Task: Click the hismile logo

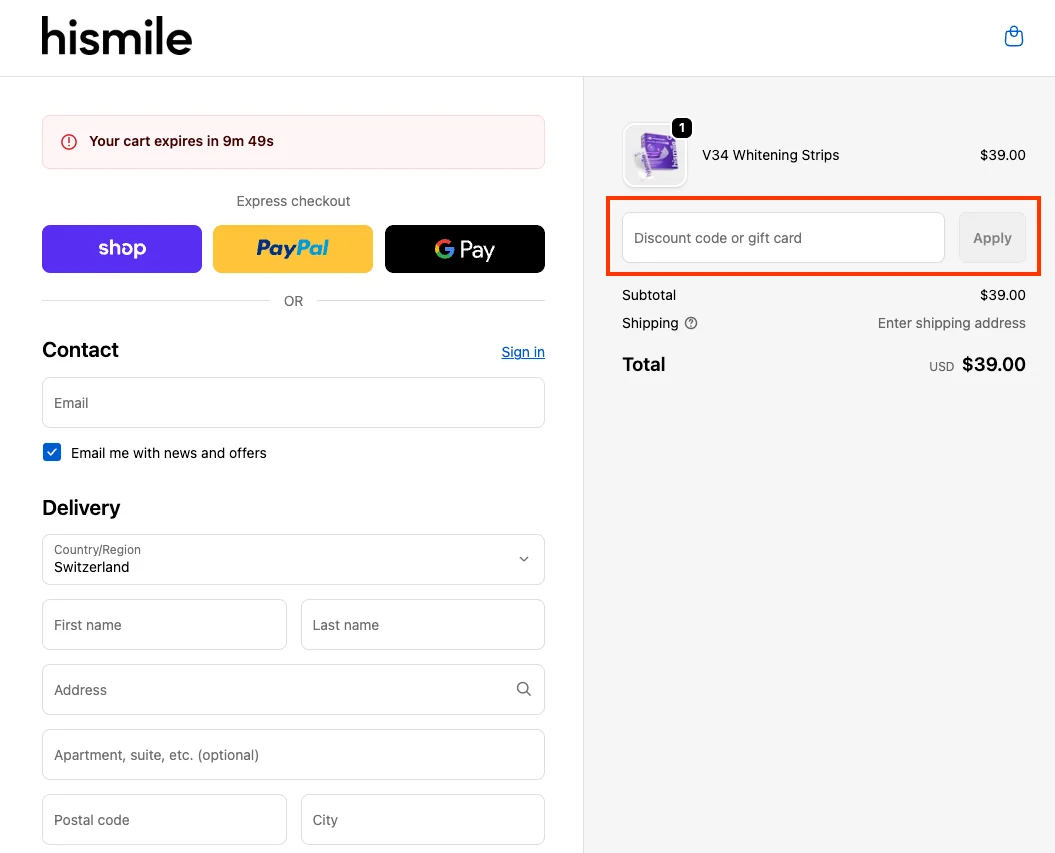Action: [116, 36]
